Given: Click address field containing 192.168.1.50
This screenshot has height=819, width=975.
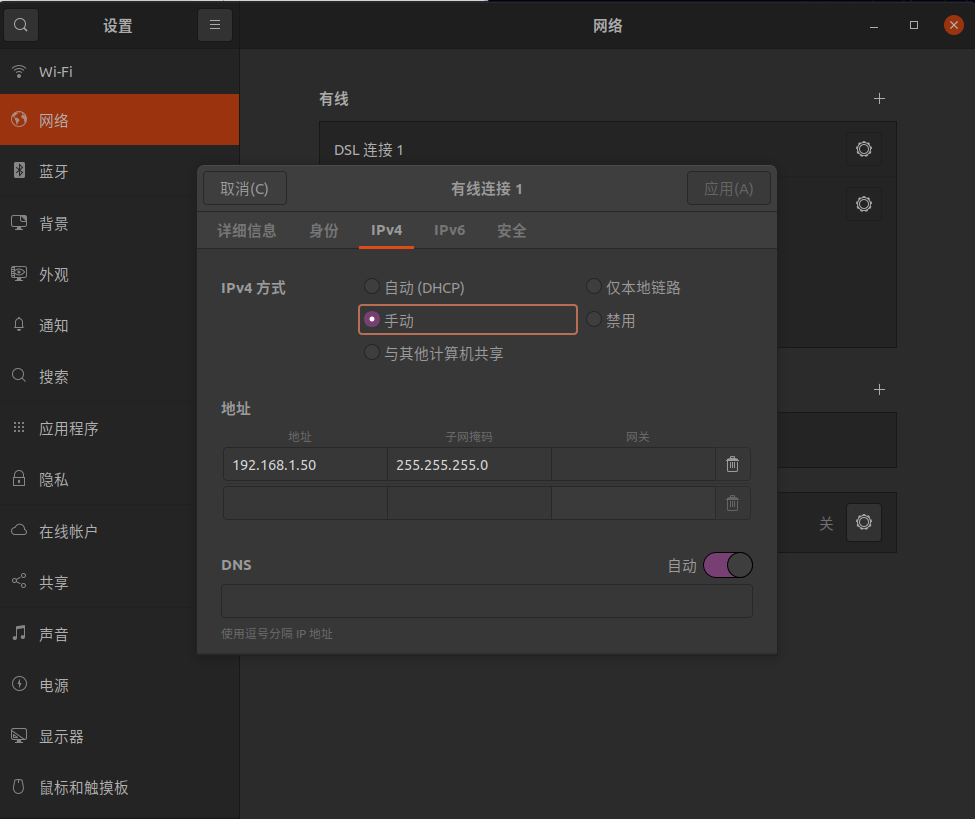Looking at the screenshot, I should [x=305, y=465].
